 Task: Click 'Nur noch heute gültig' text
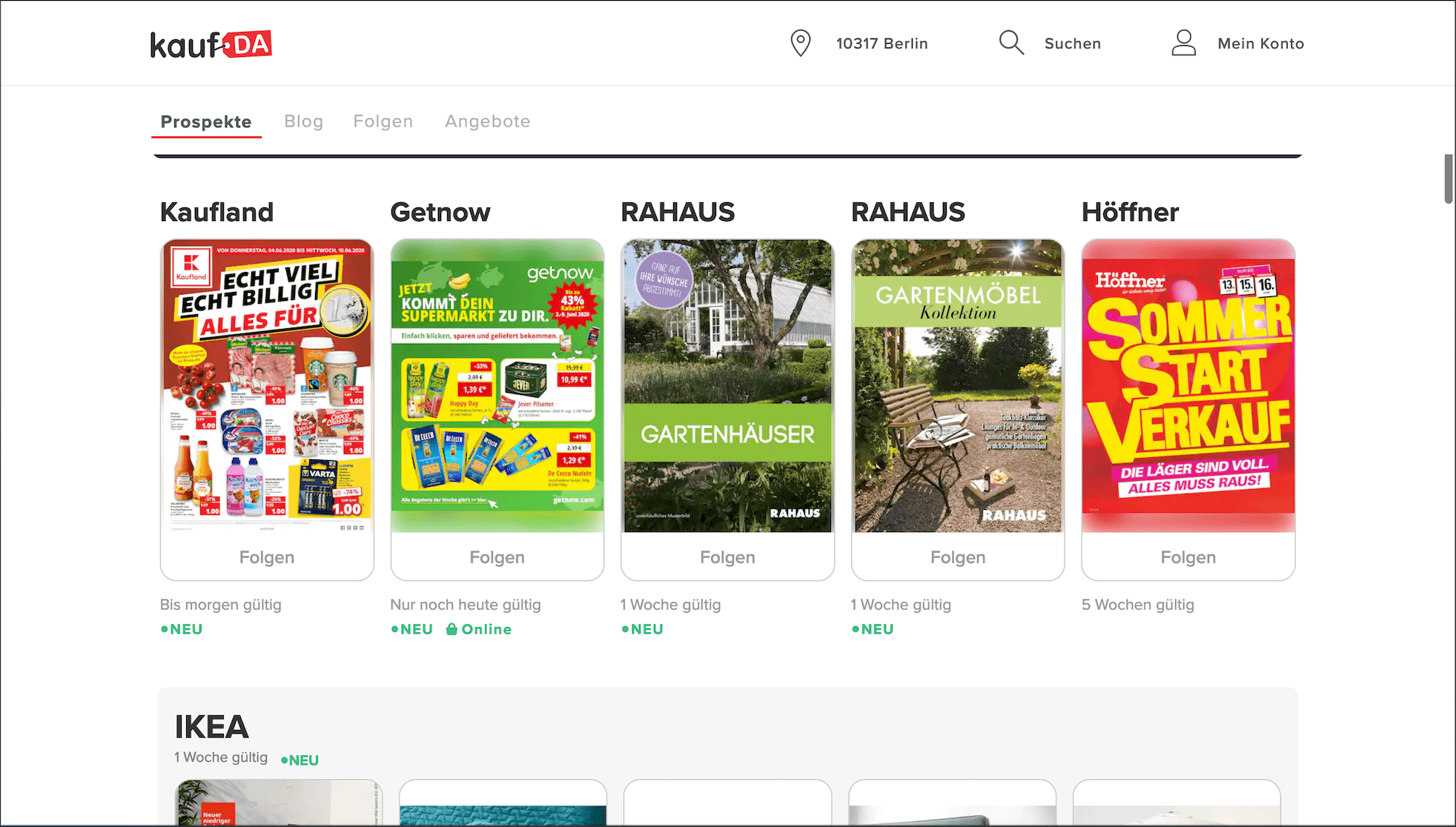pyautogui.click(x=466, y=605)
